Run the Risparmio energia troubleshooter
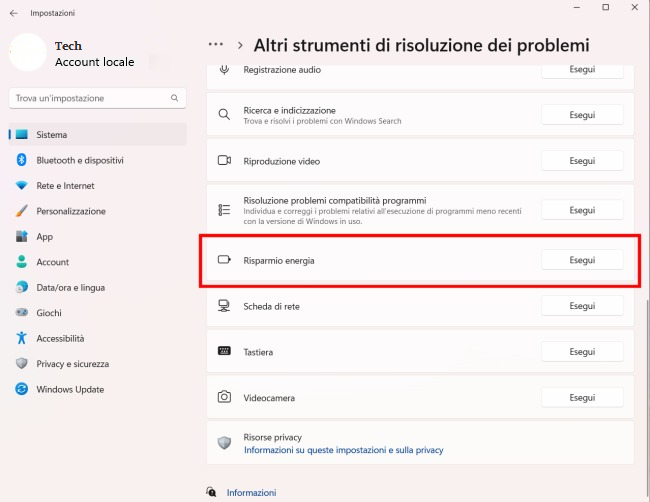This screenshot has width=650, height=502. (x=582, y=260)
